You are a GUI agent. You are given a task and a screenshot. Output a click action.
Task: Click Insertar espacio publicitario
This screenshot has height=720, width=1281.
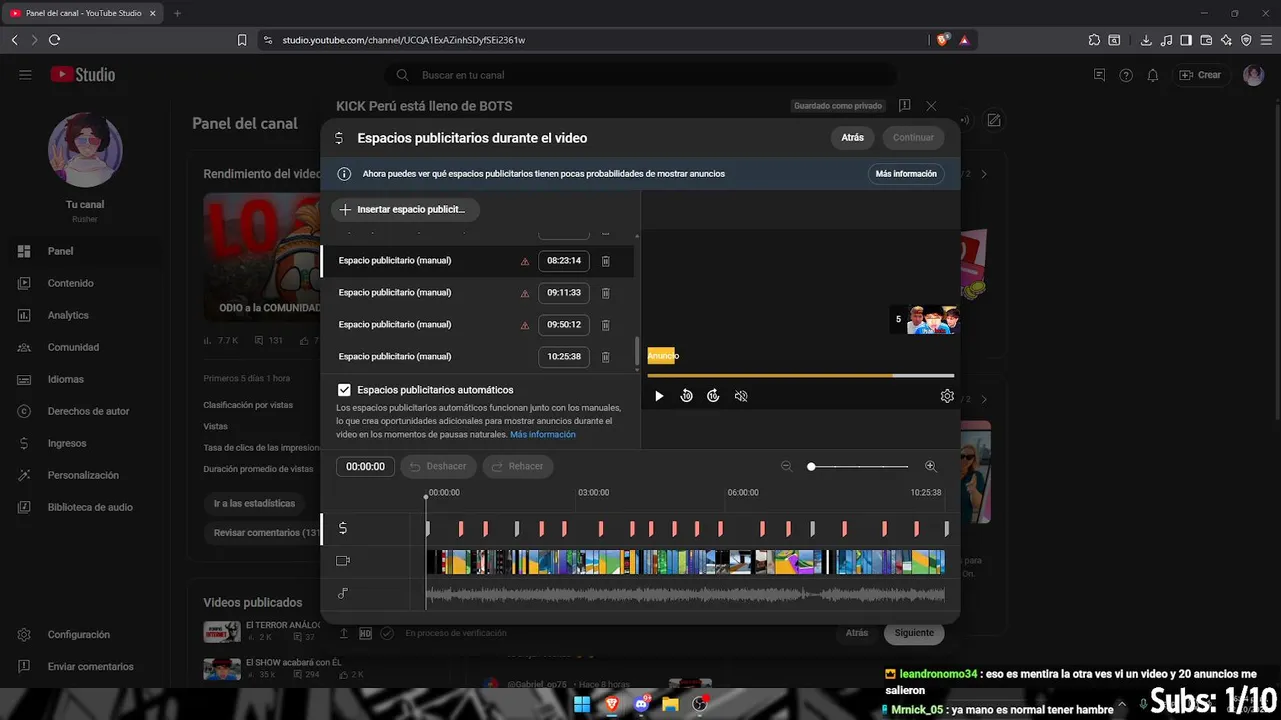click(405, 210)
